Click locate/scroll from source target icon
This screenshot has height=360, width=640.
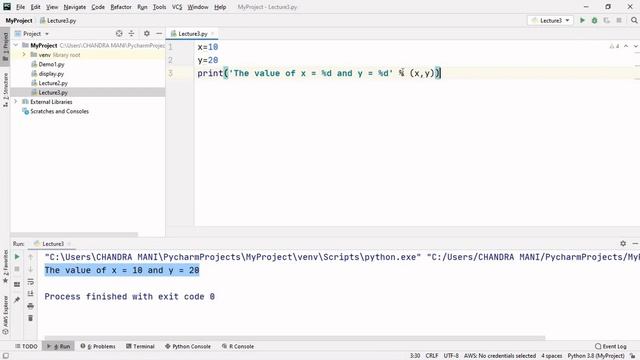coord(119,33)
